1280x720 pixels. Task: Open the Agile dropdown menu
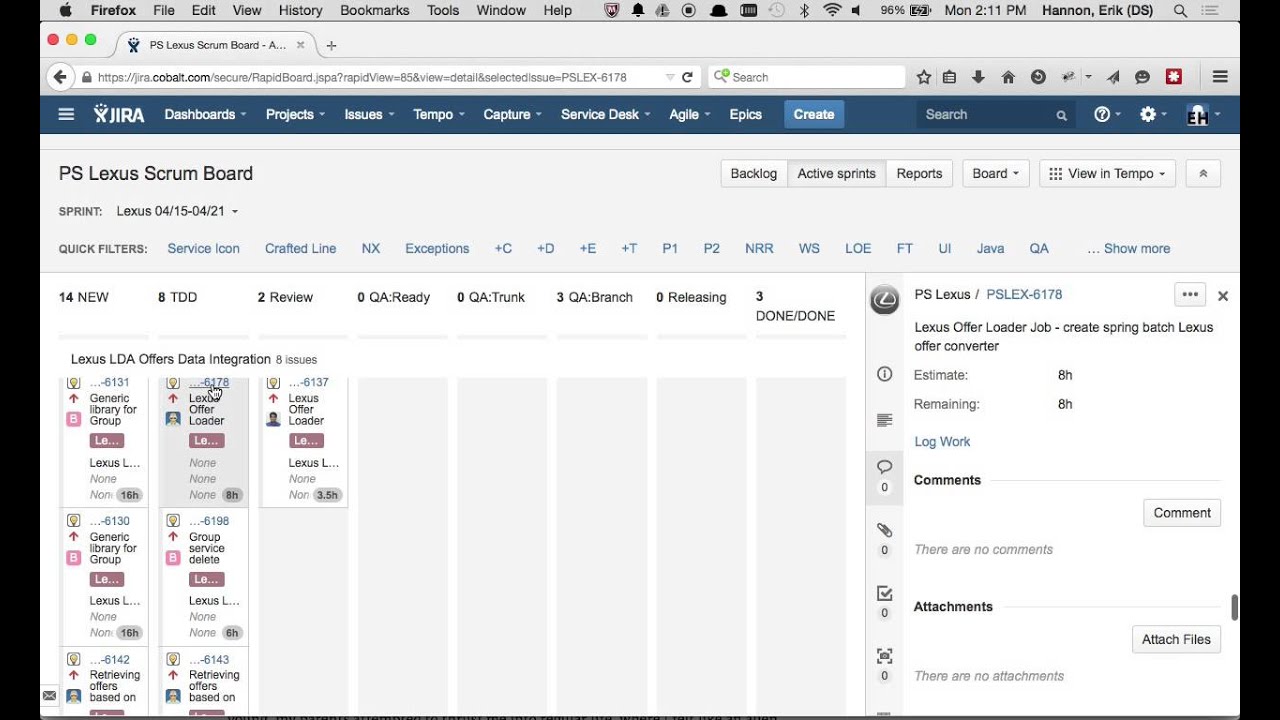(x=690, y=114)
